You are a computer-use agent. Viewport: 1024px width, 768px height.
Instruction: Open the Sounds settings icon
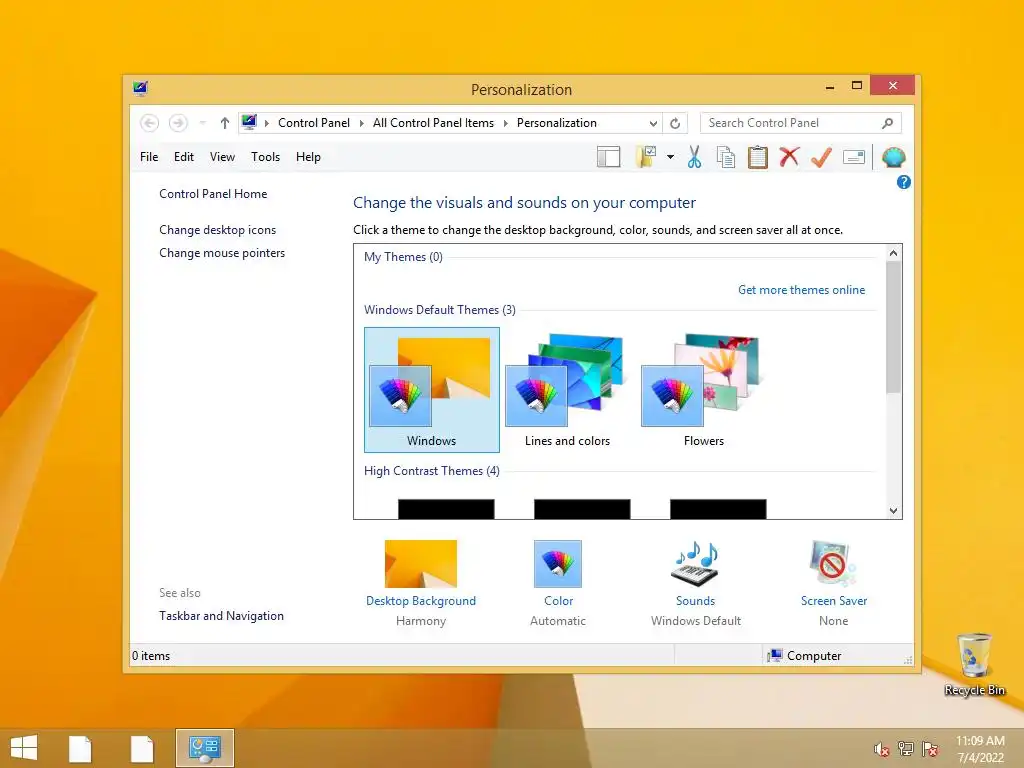[x=696, y=564]
